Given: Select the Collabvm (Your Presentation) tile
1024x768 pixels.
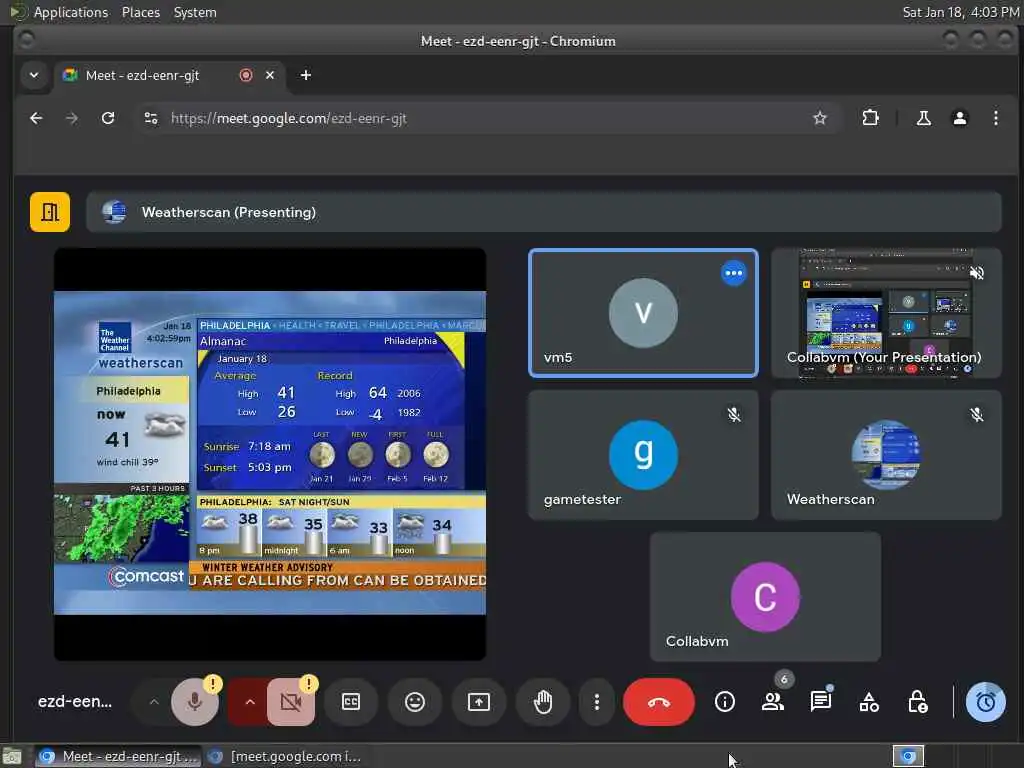Looking at the screenshot, I should [886, 313].
